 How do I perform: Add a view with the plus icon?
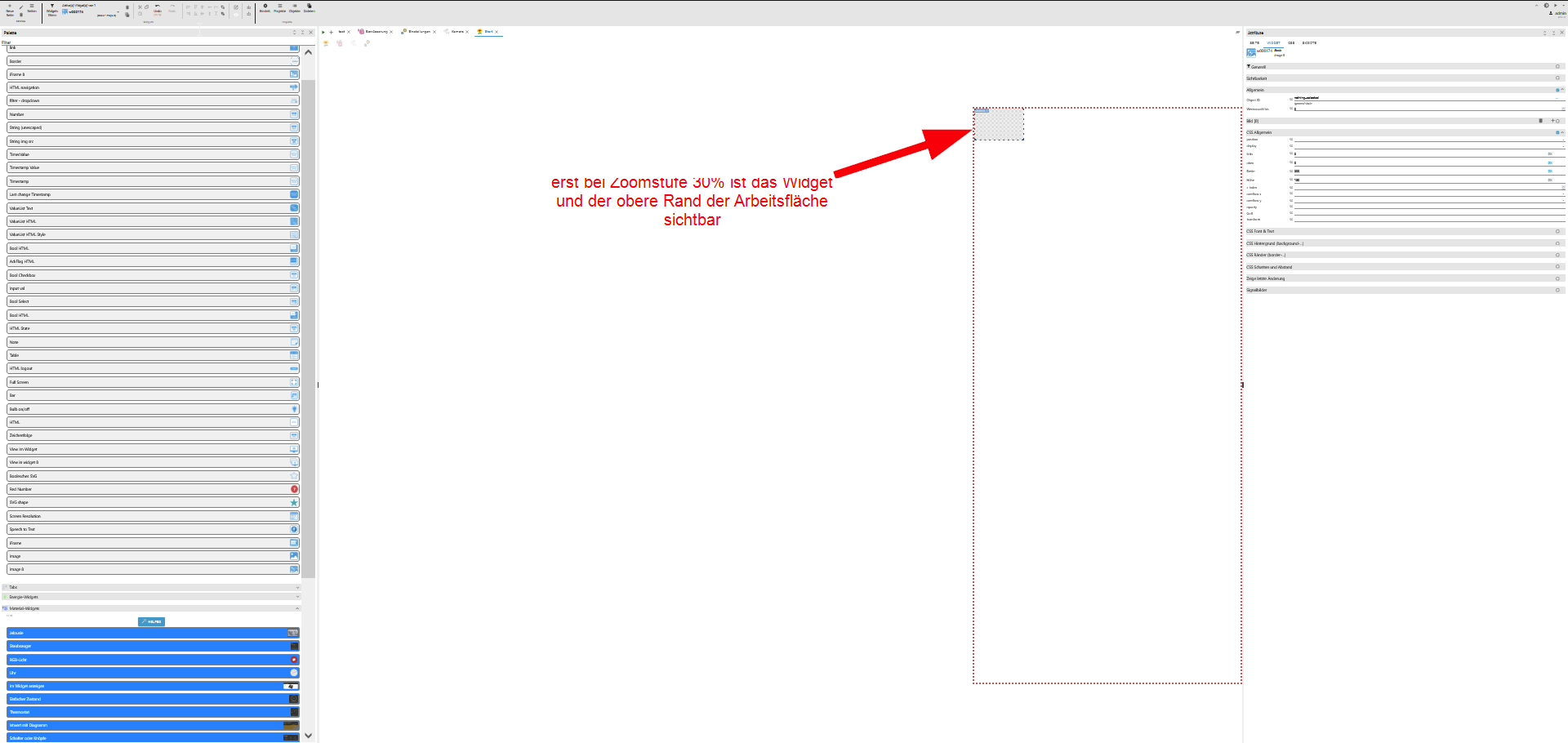point(331,32)
